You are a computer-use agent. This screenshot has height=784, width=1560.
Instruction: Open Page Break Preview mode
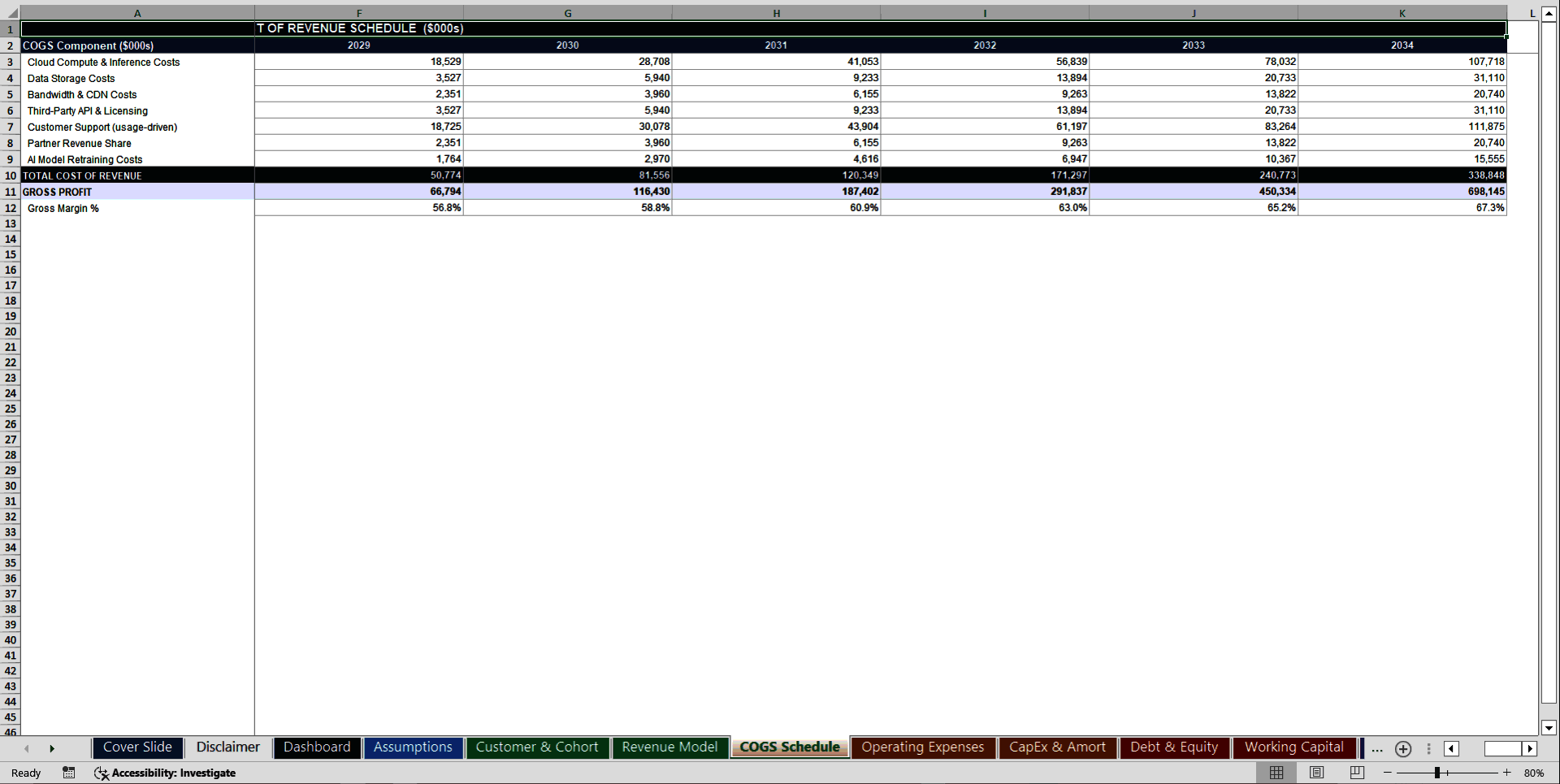coord(1356,773)
